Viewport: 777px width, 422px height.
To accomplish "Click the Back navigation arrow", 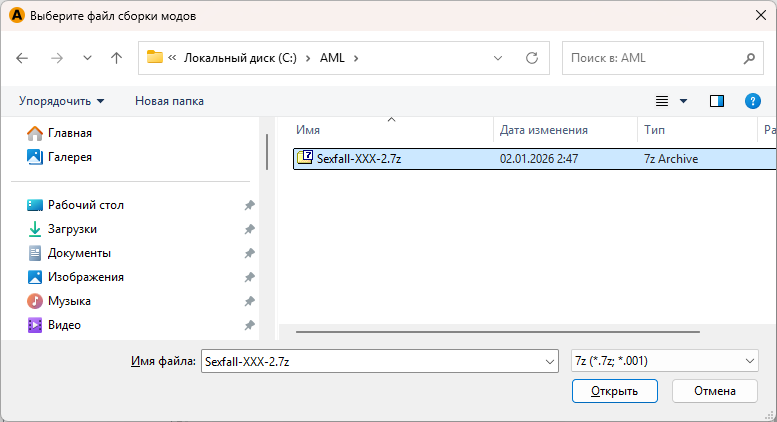I will click(23, 58).
